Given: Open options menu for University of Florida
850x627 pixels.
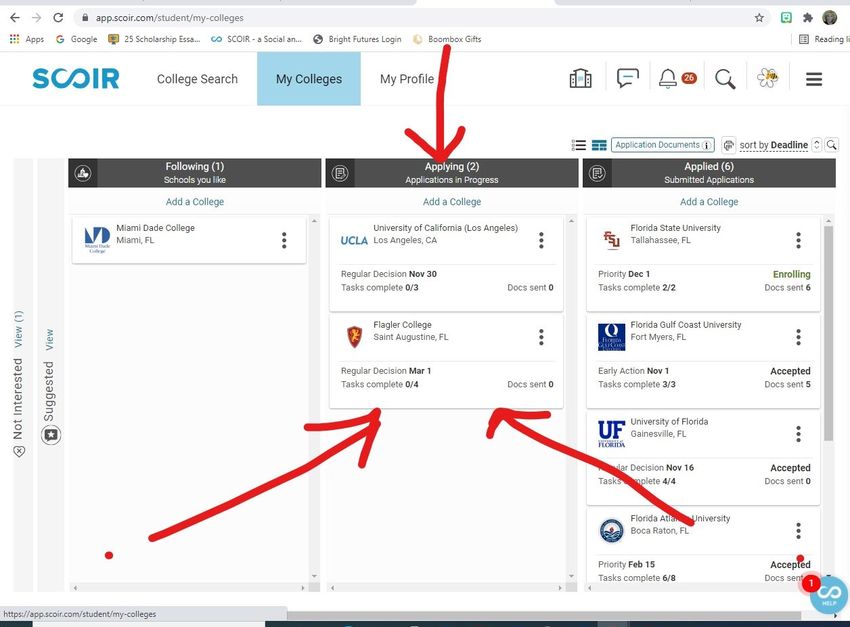Looking at the screenshot, I should (x=799, y=434).
